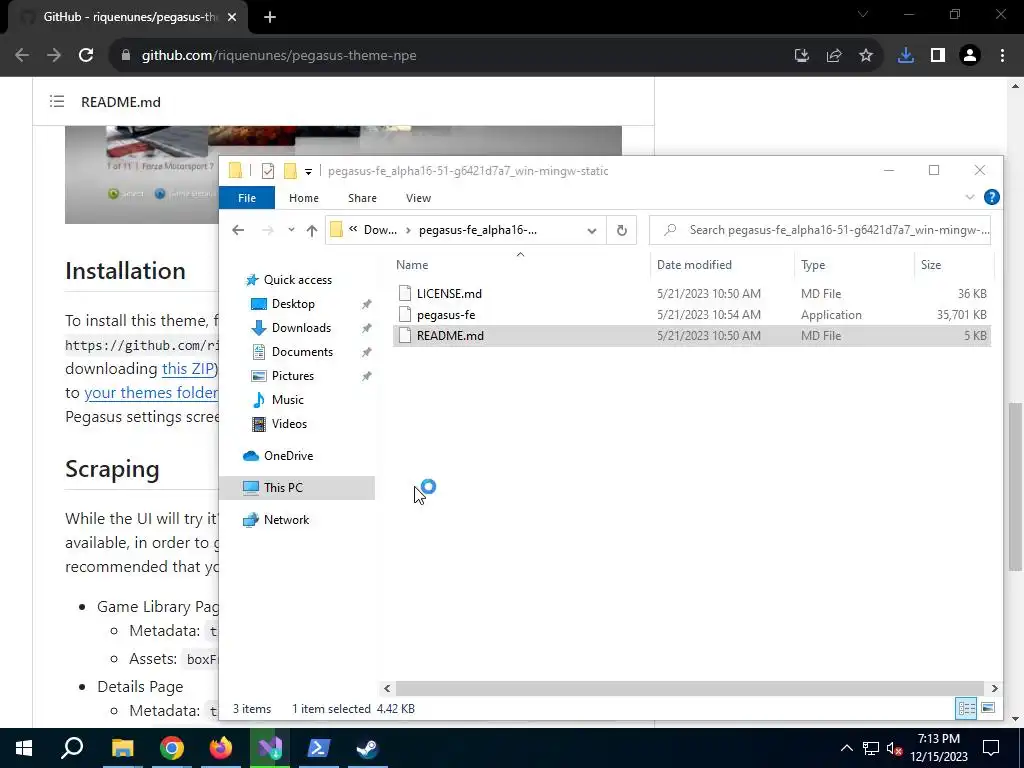Bookmark this page with the star icon
Viewport: 1024px width, 768px height.
point(866,56)
